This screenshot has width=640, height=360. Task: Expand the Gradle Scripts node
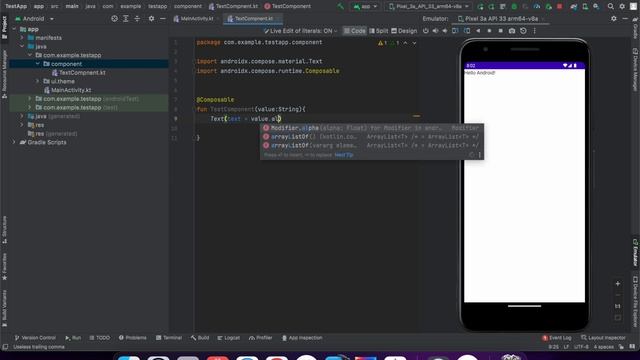[x=14, y=142]
